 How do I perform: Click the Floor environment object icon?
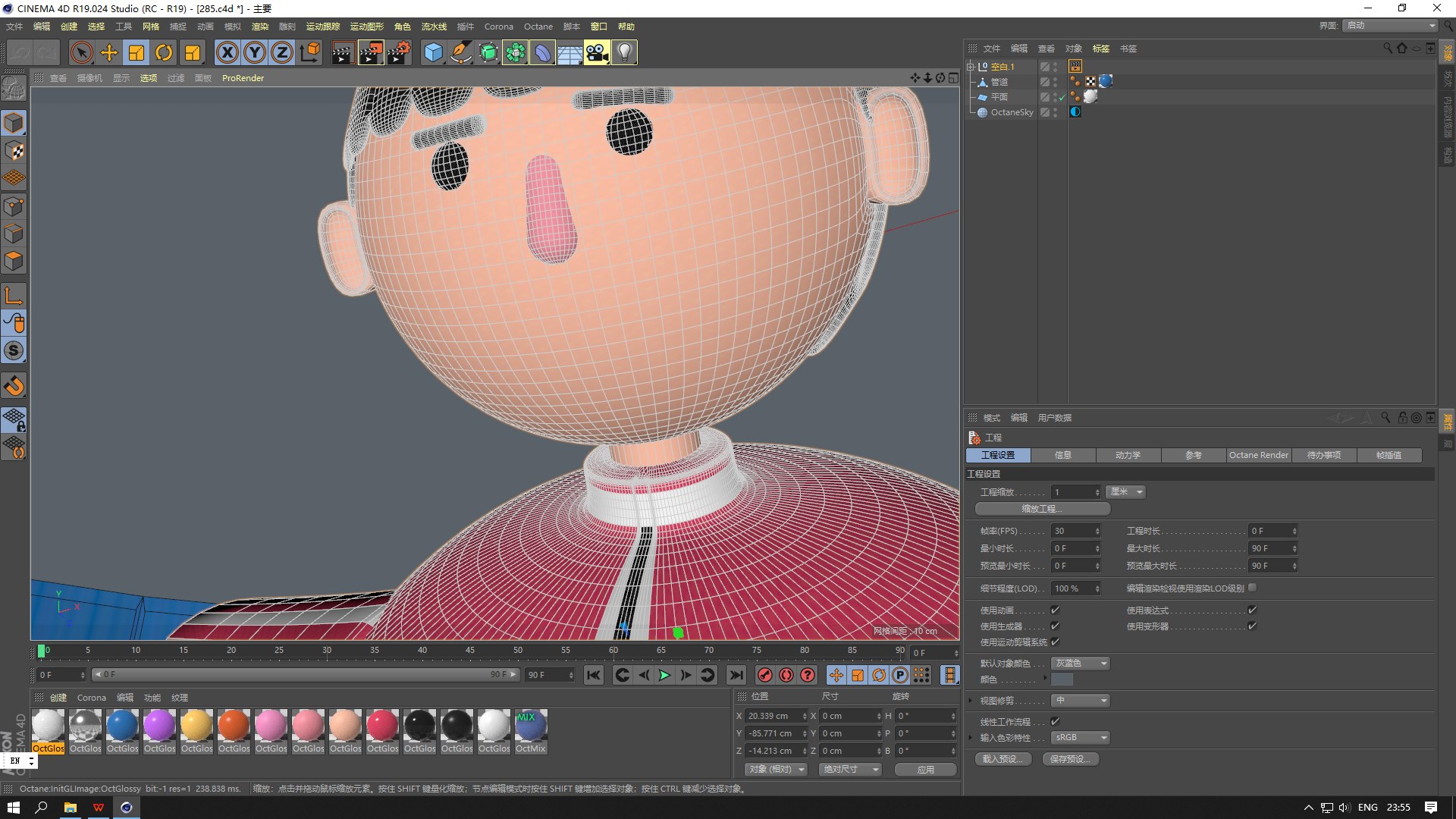point(570,52)
